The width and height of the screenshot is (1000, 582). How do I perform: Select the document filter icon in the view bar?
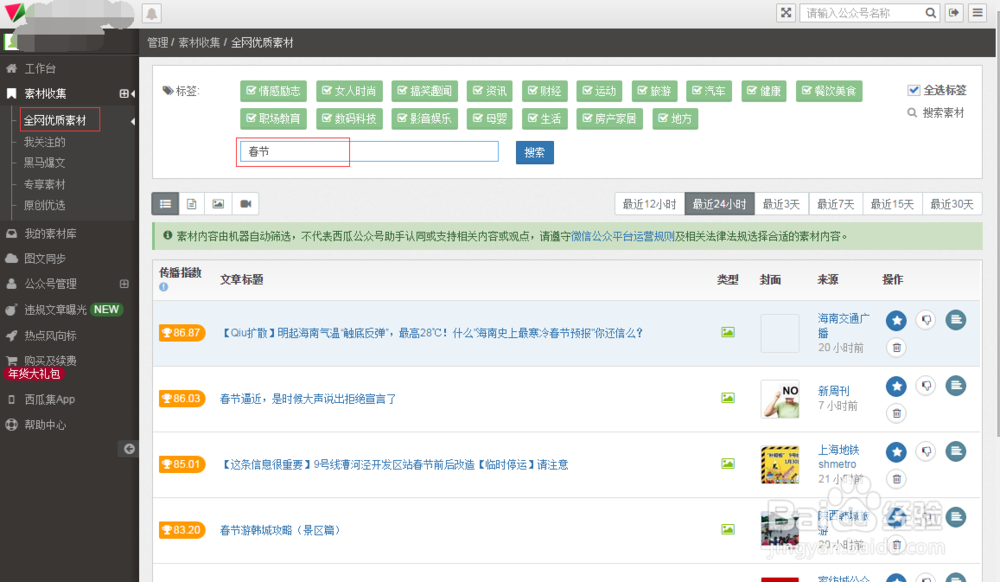click(x=191, y=203)
